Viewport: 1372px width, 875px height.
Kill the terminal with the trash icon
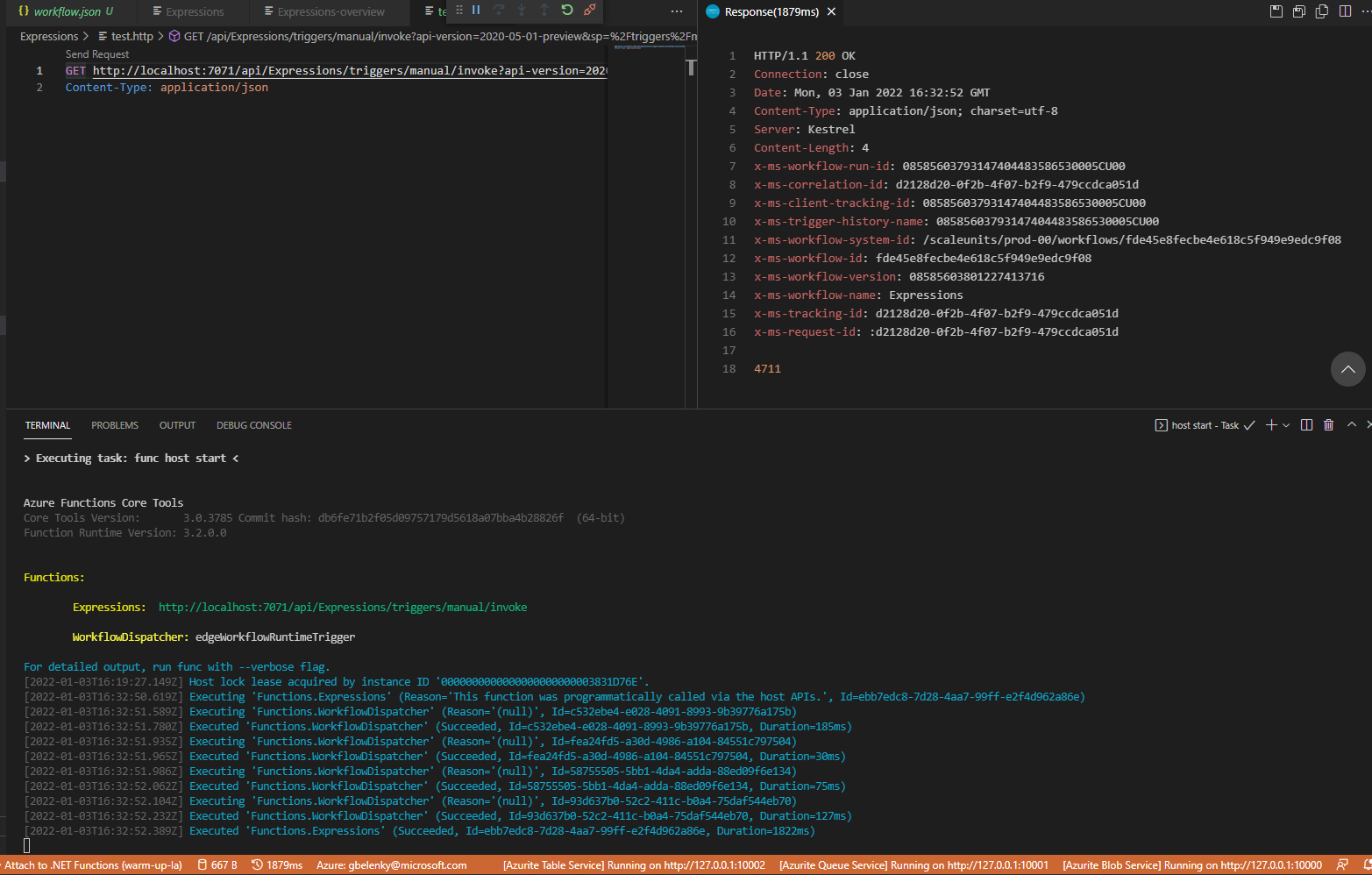tap(1328, 425)
